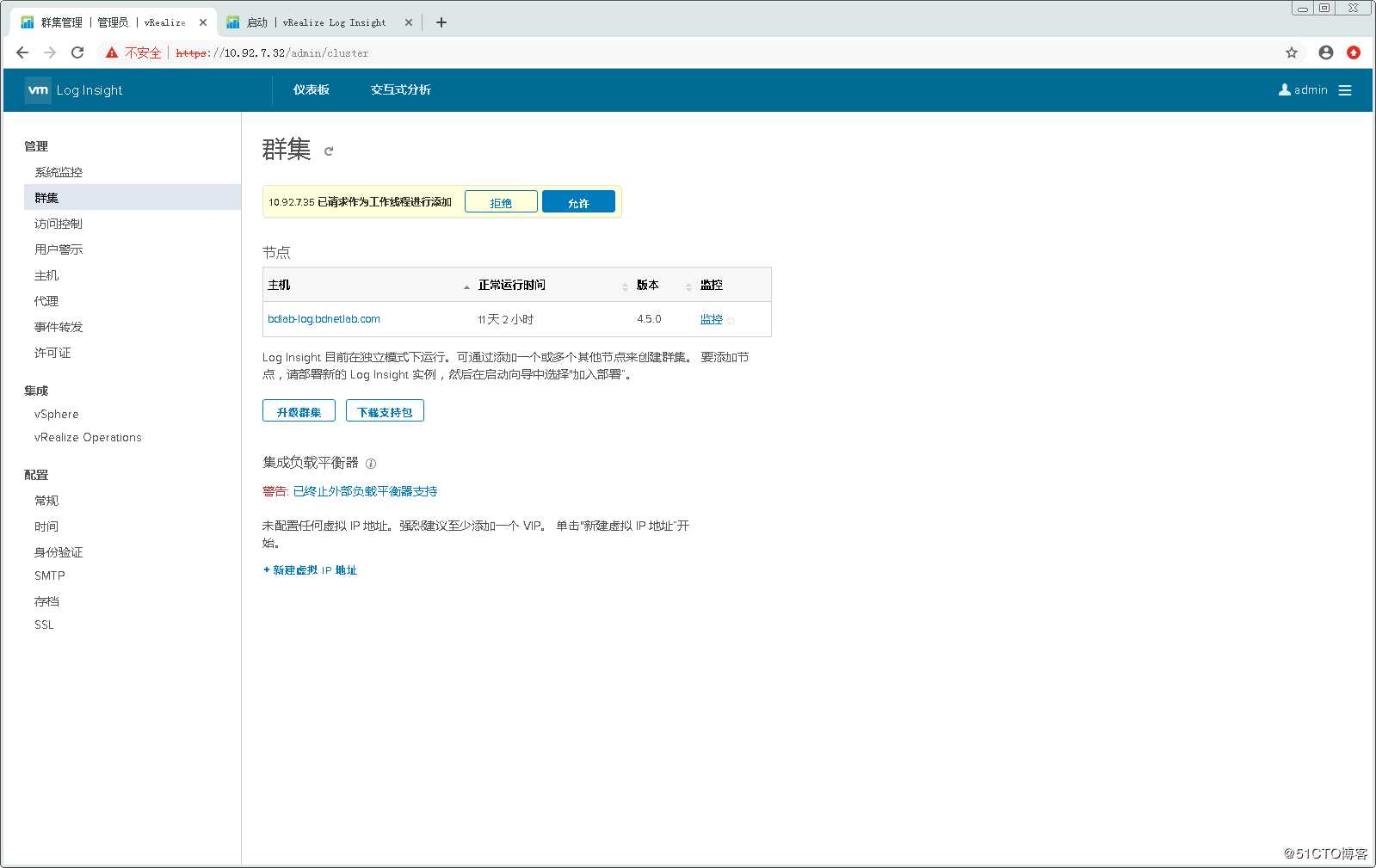Open the 已终止外部负载平衡器支持 warning link

coord(365,492)
